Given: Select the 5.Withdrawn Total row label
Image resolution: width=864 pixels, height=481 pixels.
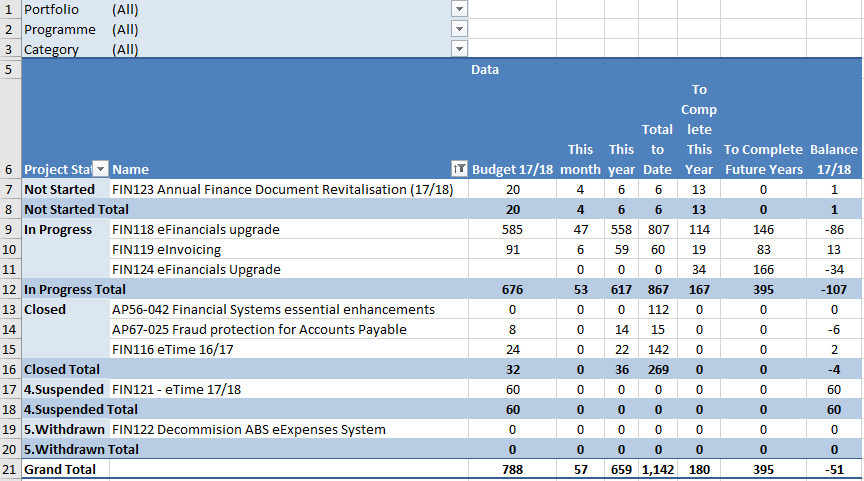Looking at the screenshot, I should click(81, 450).
